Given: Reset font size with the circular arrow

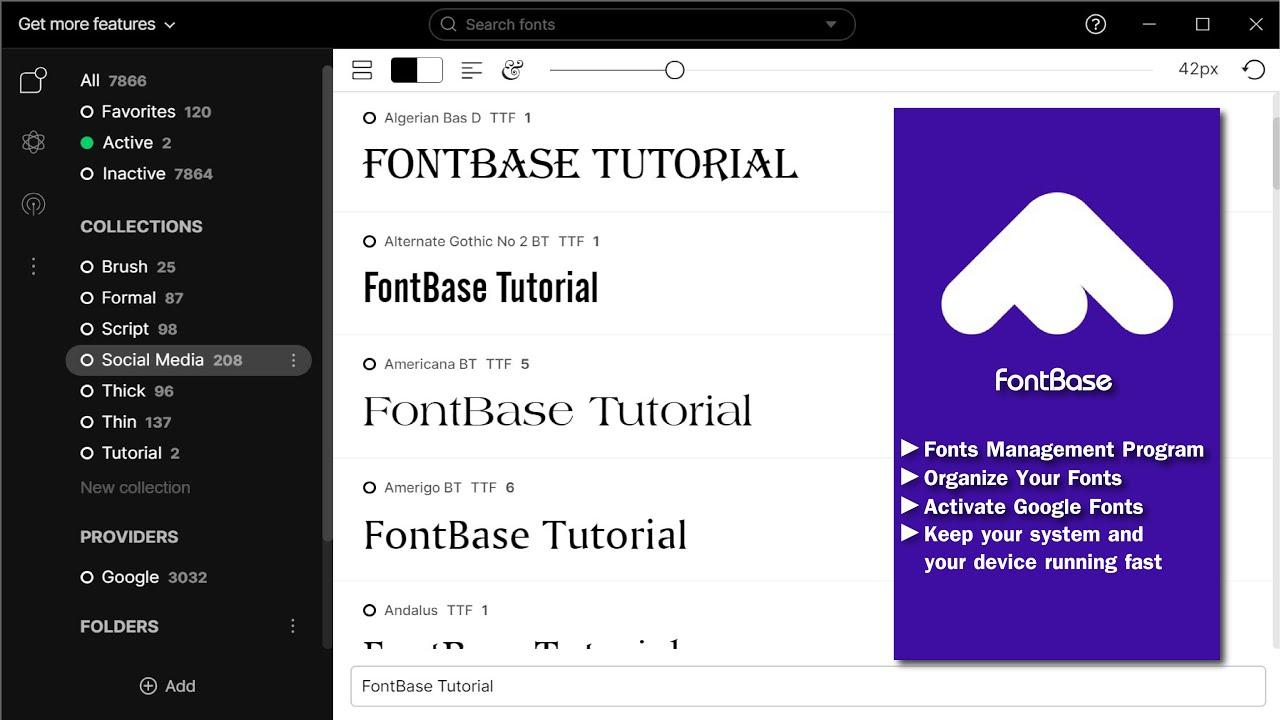Looking at the screenshot, I should (x=1253, y=69).
